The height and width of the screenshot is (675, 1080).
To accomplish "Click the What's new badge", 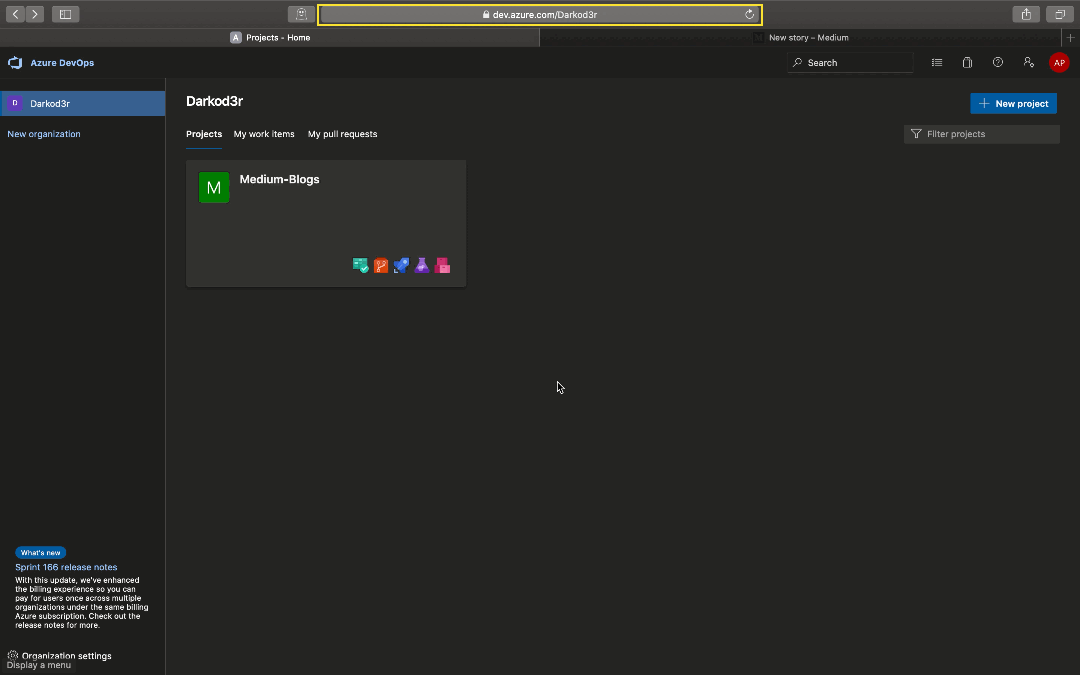I will (41, 552).
